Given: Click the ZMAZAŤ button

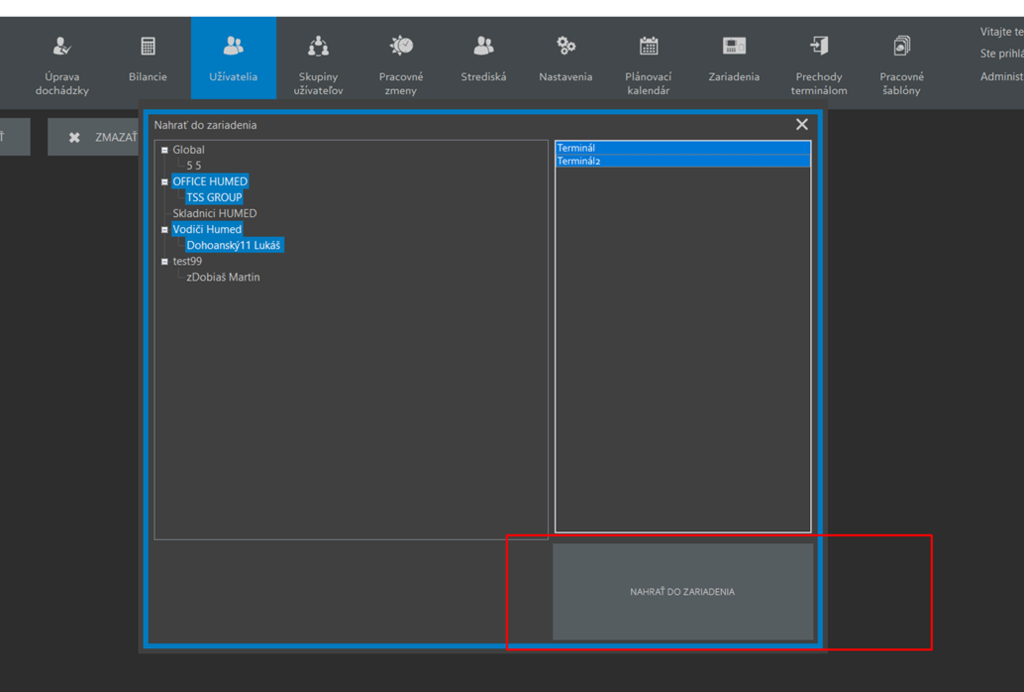Looking at the screenshot, I should 100,137.
